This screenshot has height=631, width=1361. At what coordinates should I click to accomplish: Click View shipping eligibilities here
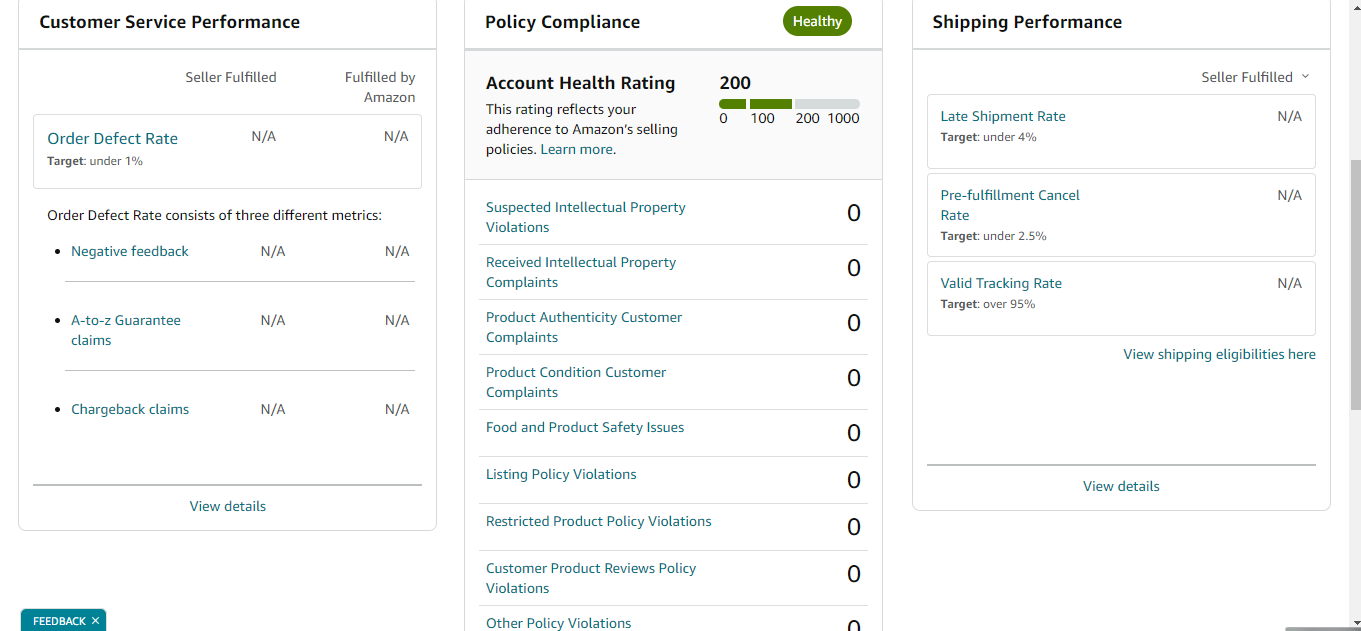pyautogui.click(x=1219, y=354)
